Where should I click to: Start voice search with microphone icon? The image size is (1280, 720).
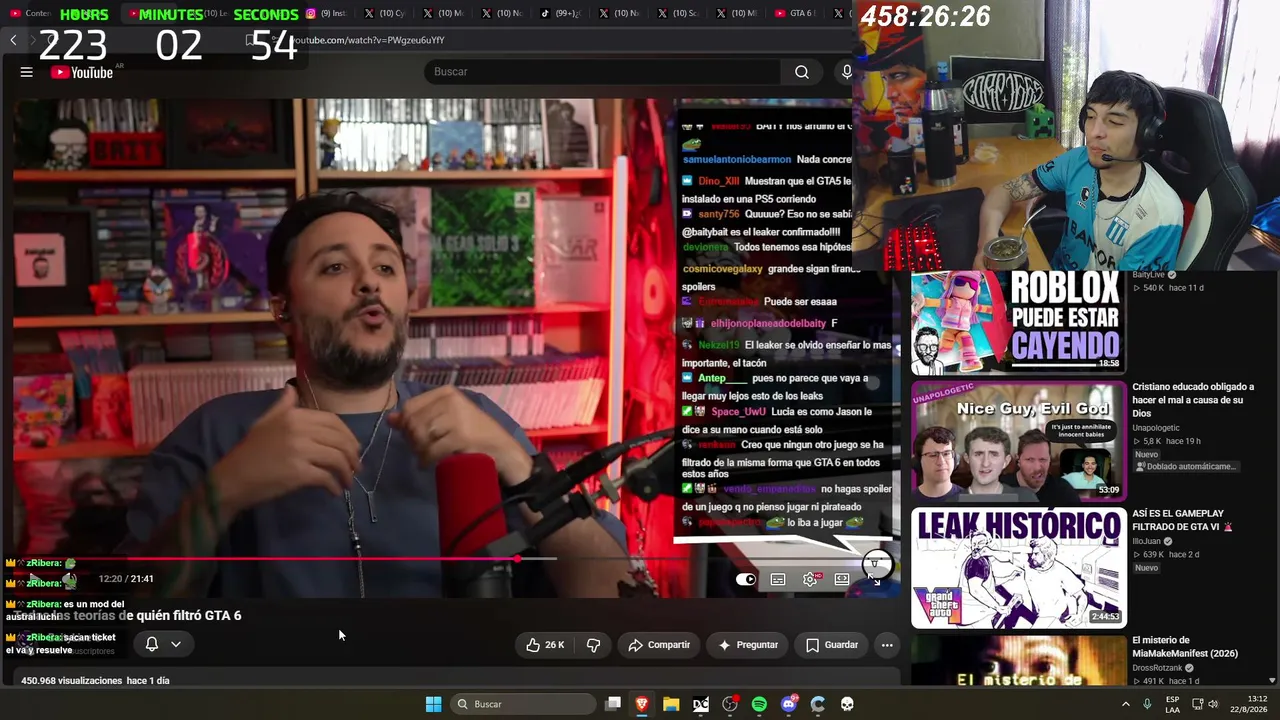click(x=846, y=72)
